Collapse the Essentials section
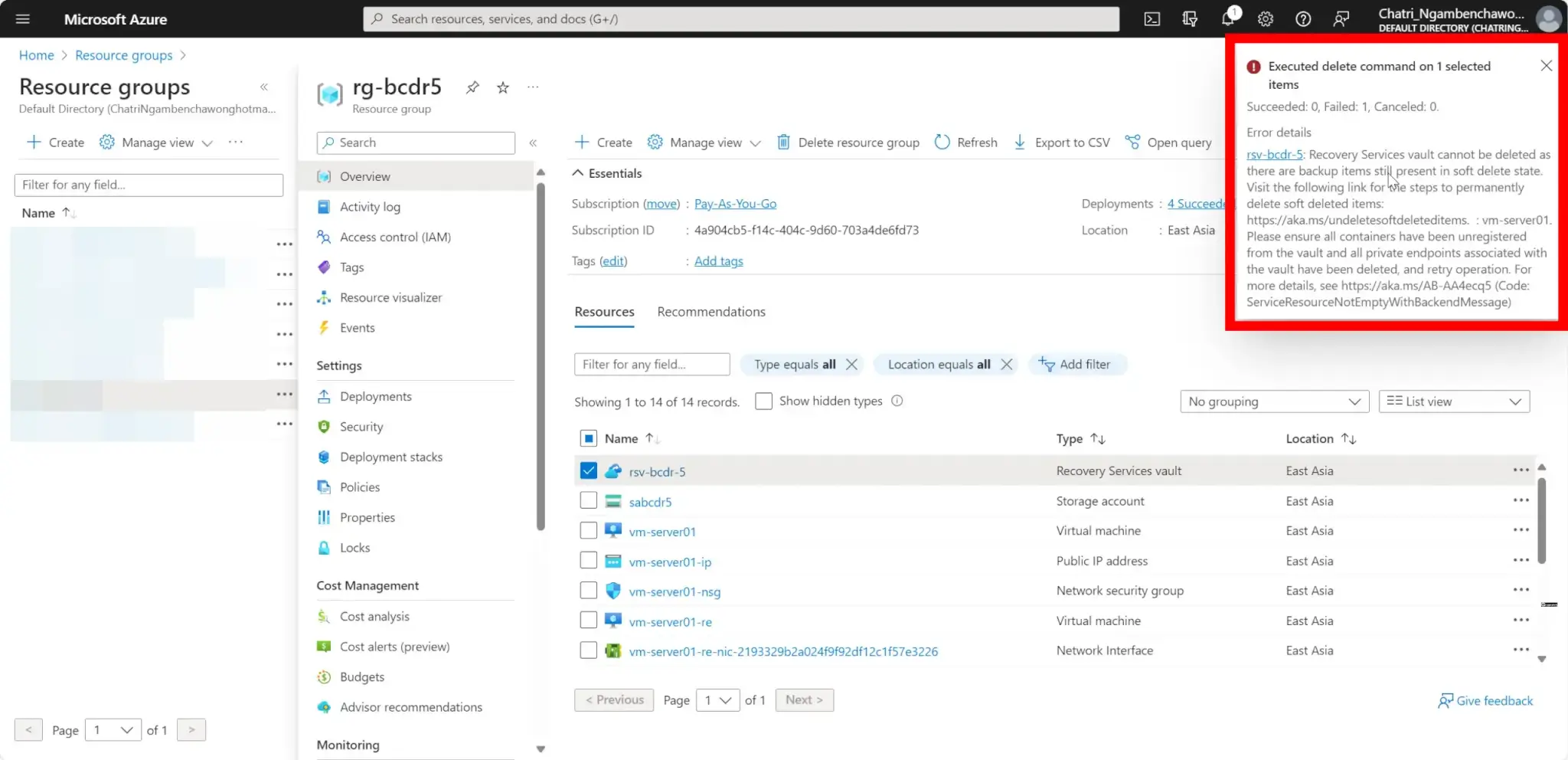 tap(578, 173)
